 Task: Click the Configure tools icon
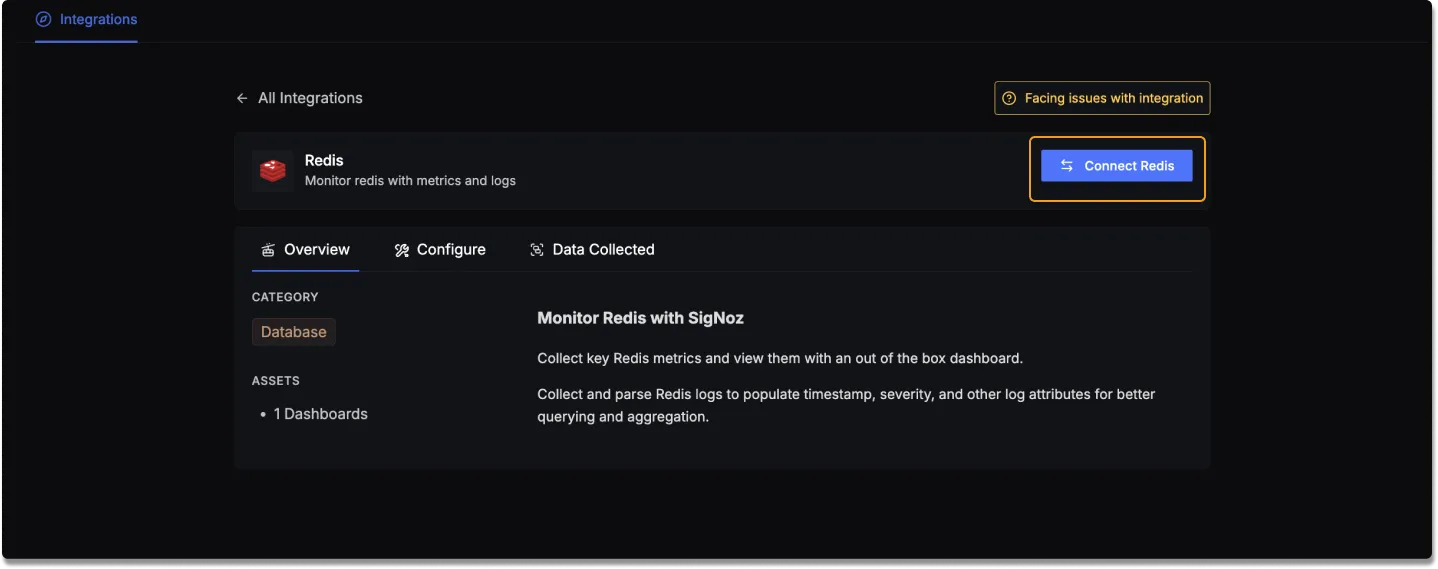pos(402,250)
